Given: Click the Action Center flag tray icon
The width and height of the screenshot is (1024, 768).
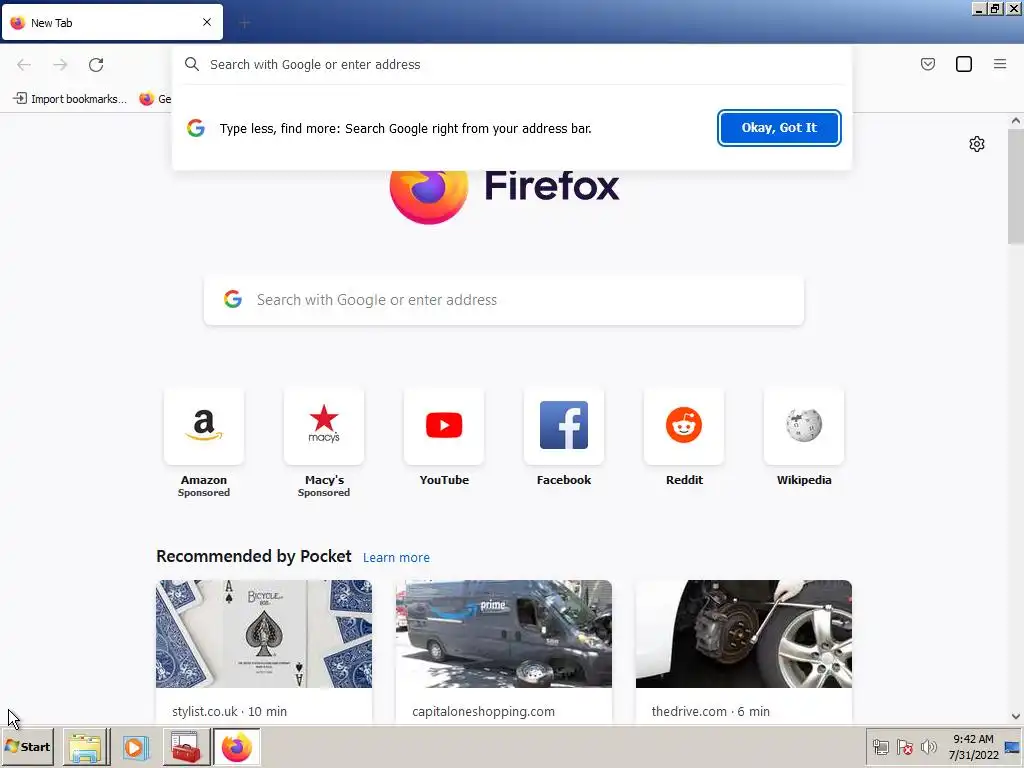Looking at the screenshot, I should coord(904,747).
